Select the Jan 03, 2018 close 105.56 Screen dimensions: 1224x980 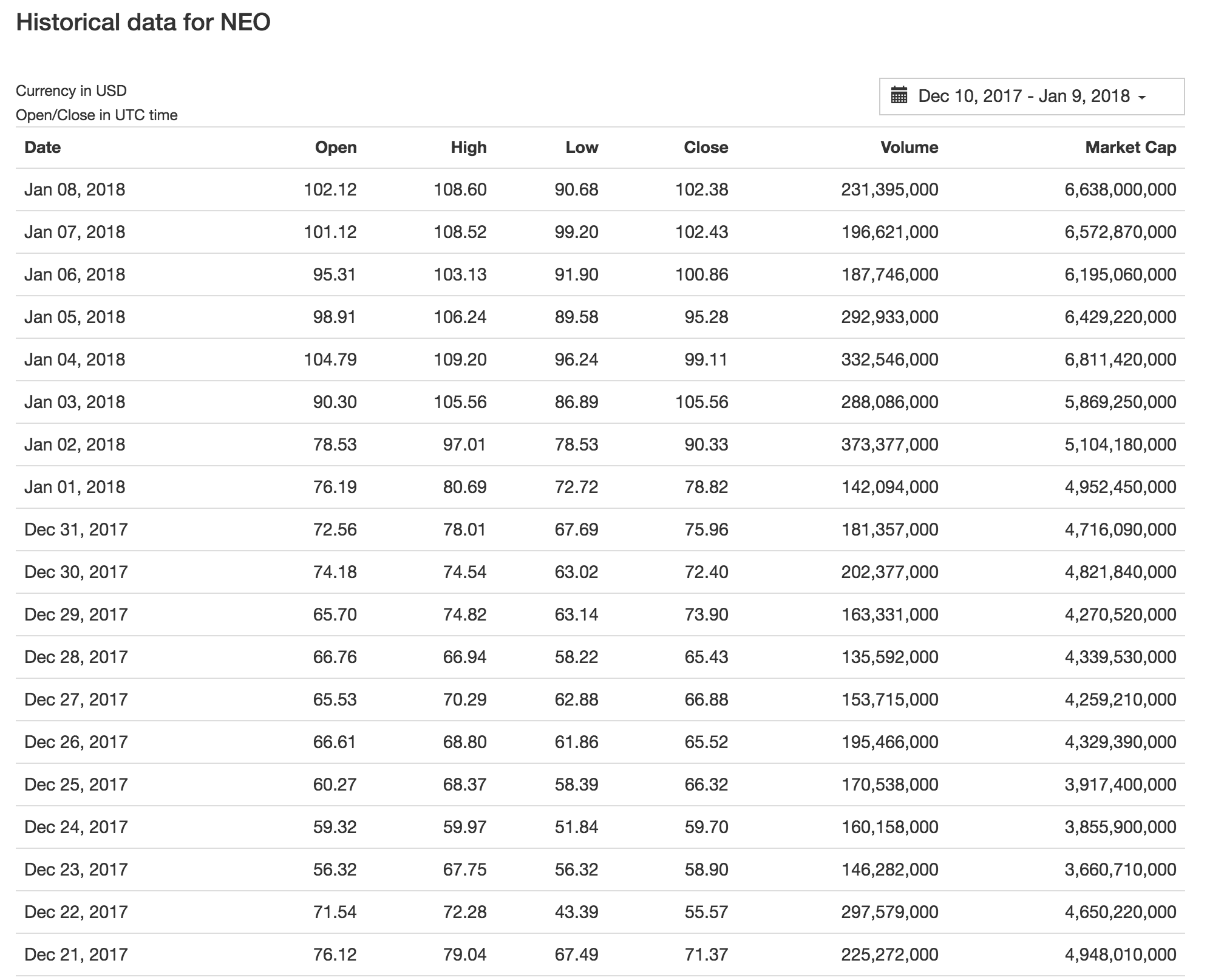701,402
